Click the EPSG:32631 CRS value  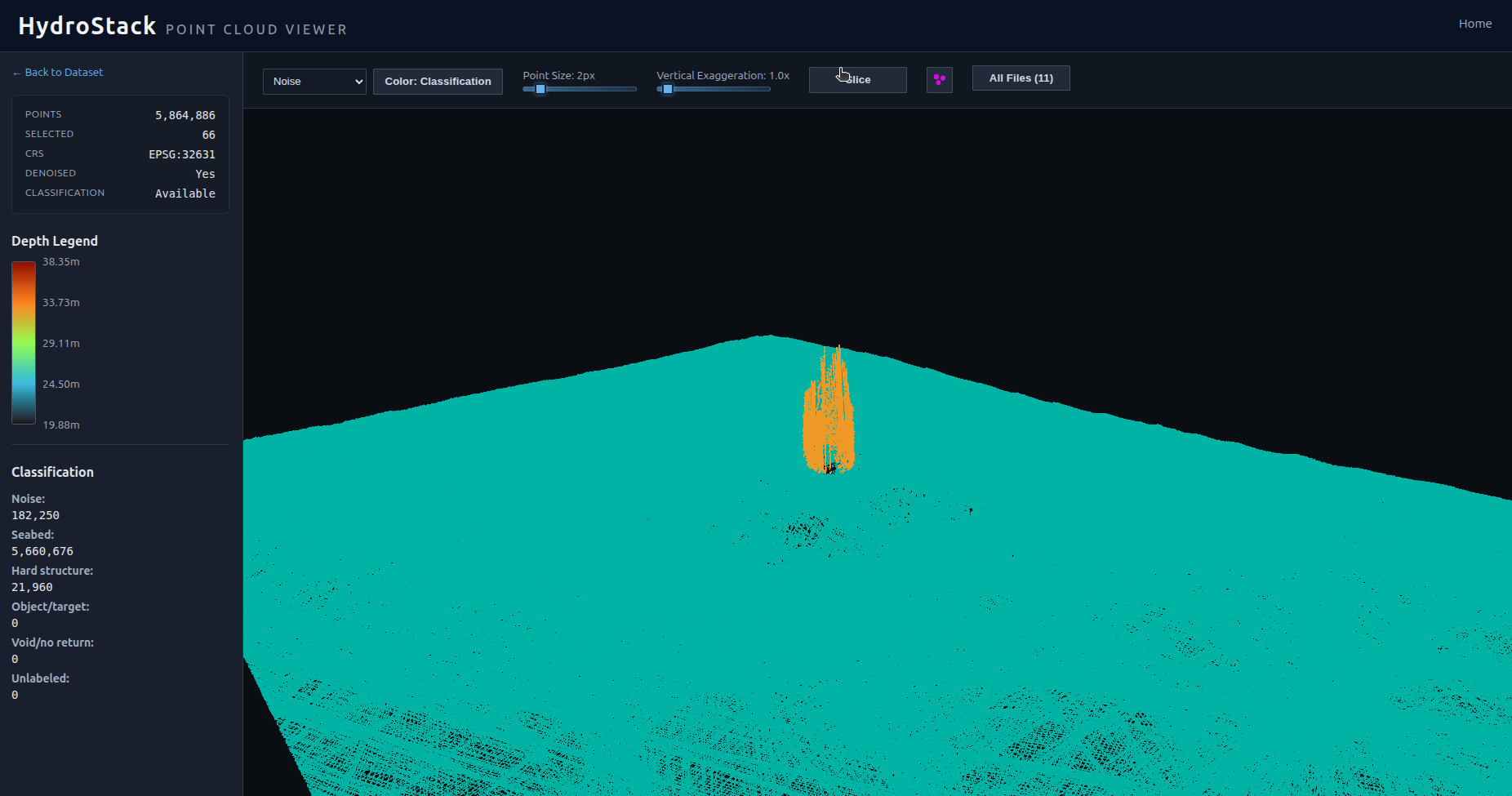(x=182, y=154)
